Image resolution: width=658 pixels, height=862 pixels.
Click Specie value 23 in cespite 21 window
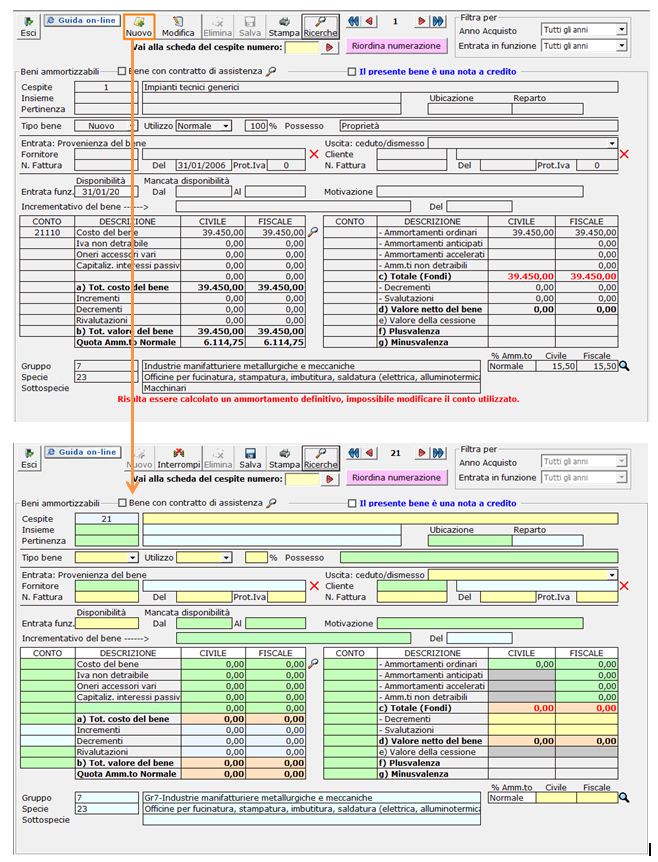(x=107, y=809)
